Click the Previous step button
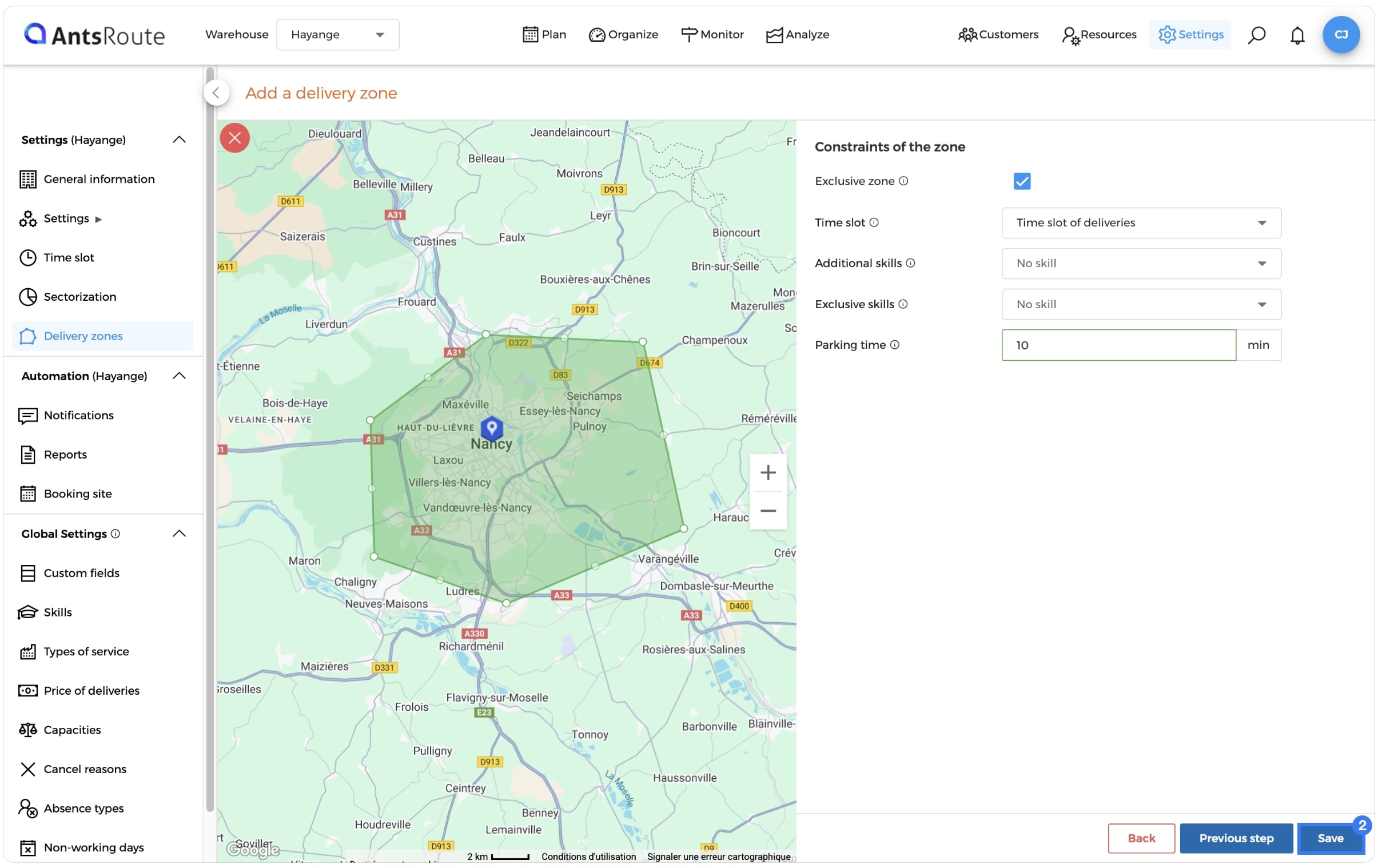Screen dimensions: 1378x868 (1237, 839)
